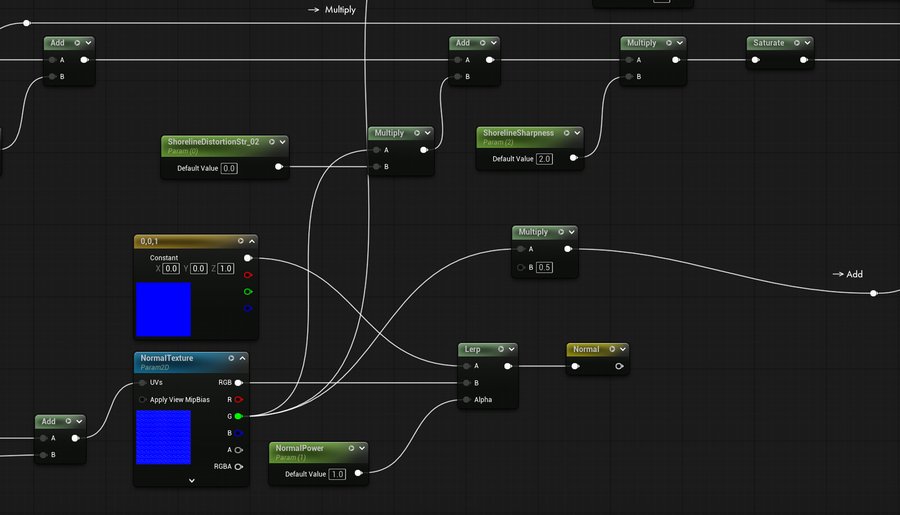The image size is (900, 515).
Task: Click the blue output pin on 0,0,1 constant
Action: (248, 308)
